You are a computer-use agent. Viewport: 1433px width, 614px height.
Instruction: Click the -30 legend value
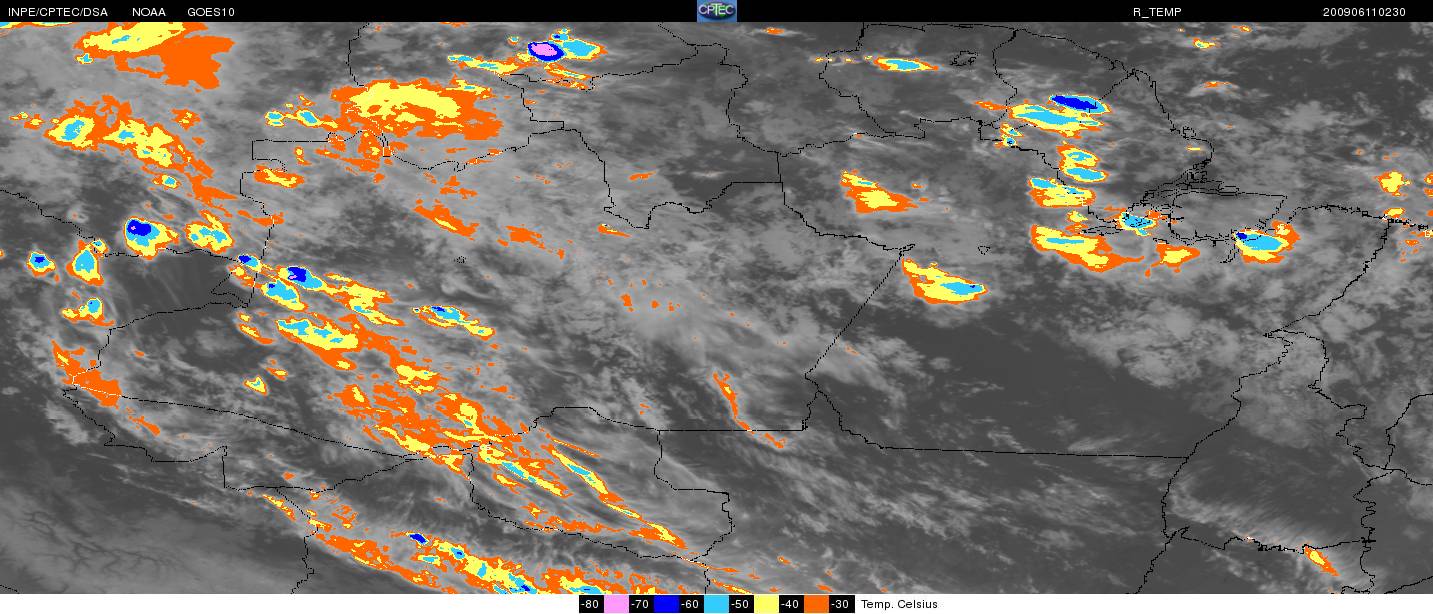coord(840,604)
